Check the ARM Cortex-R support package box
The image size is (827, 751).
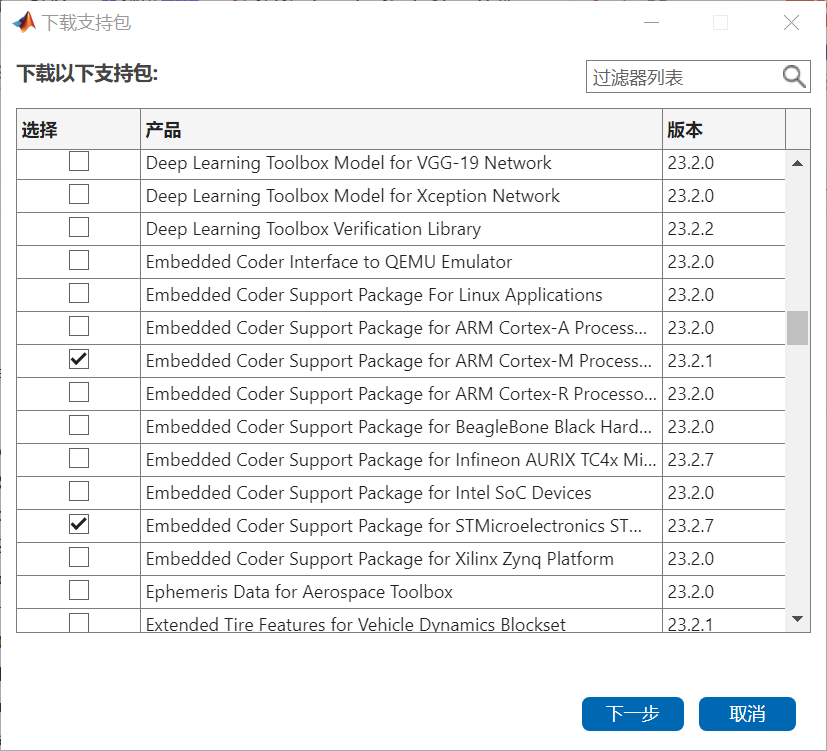pyautogui.click(x=79, y=392)
